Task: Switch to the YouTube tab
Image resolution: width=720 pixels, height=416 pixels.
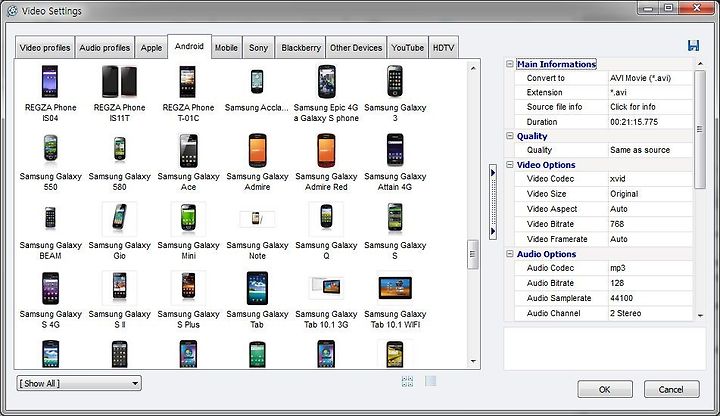Action: [x=408, y=48]
